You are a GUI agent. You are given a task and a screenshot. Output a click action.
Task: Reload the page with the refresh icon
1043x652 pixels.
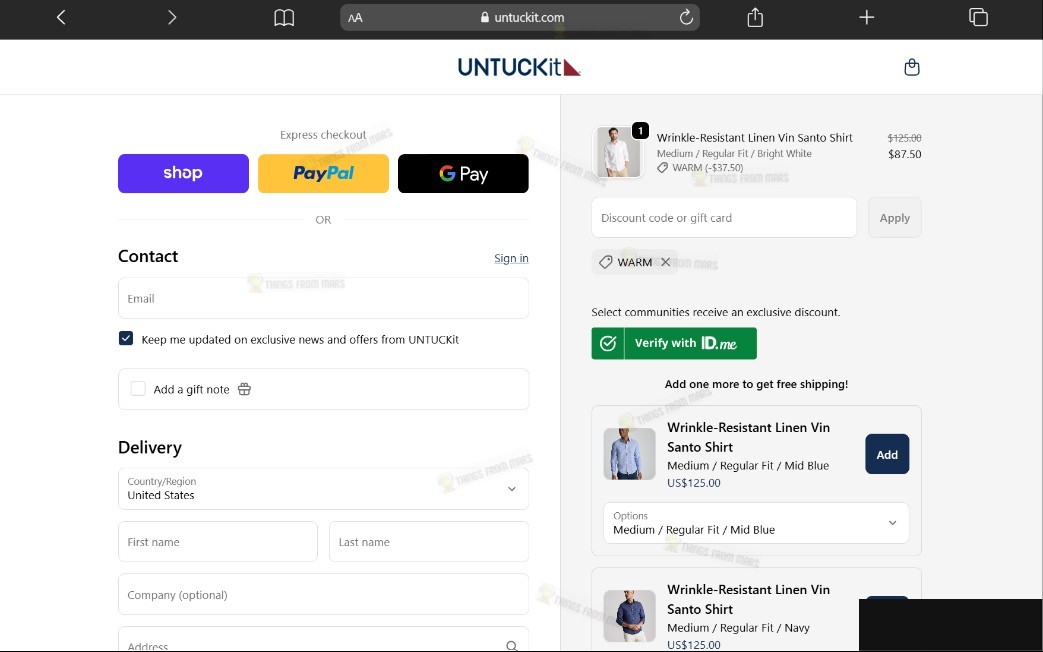click(686, 17)
